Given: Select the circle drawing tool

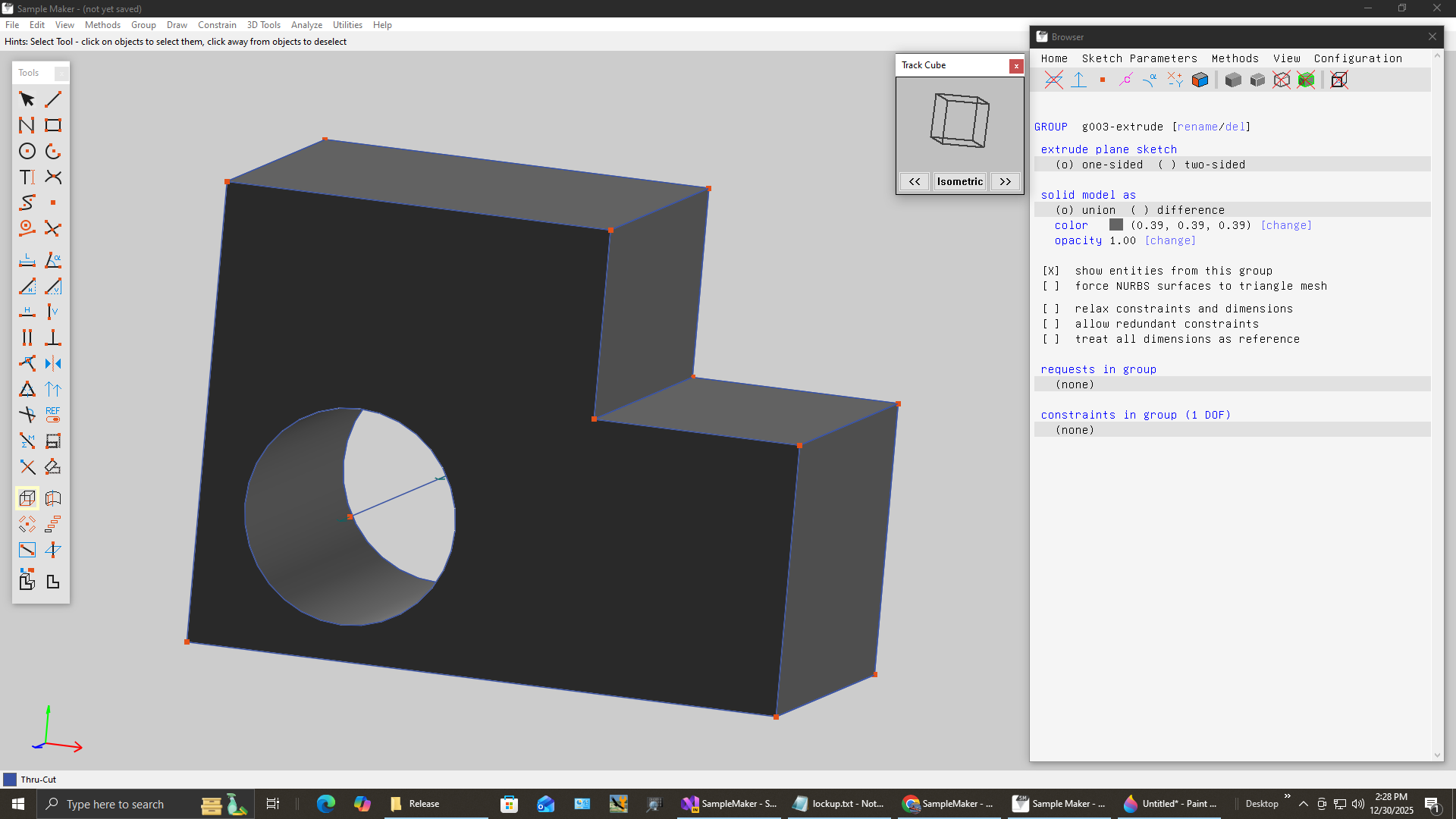Looking at the screenshot, I should click(27, 151).
